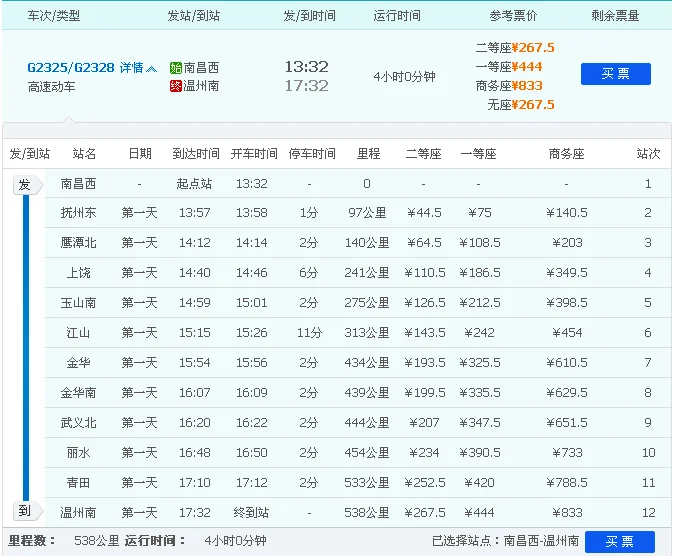Click the 二等座¥267.5 price in summary
The height and width of the screenshot is (556, 673).
(x=515, y=48)
